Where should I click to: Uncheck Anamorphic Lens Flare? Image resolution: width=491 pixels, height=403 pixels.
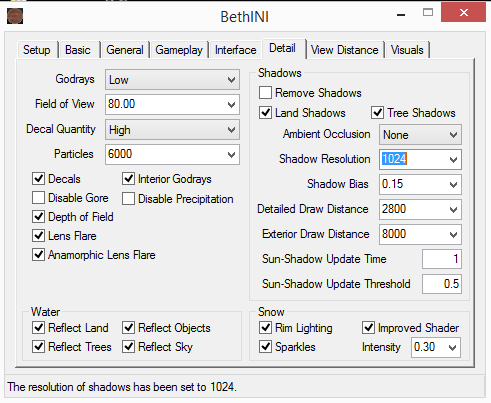tap(38, 255)
